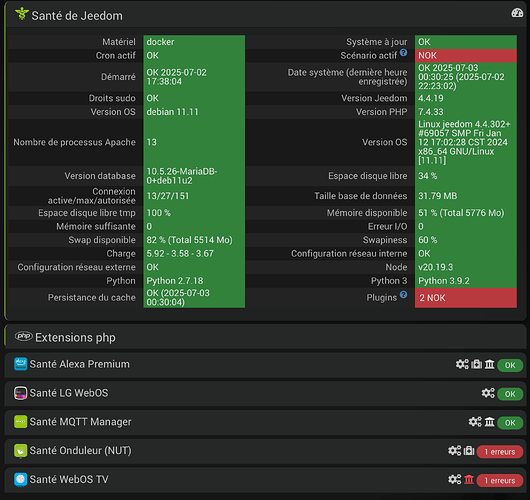530x500 pixels.
Task: Click help icon next to Scénario actif
Action: coord(403,53)
